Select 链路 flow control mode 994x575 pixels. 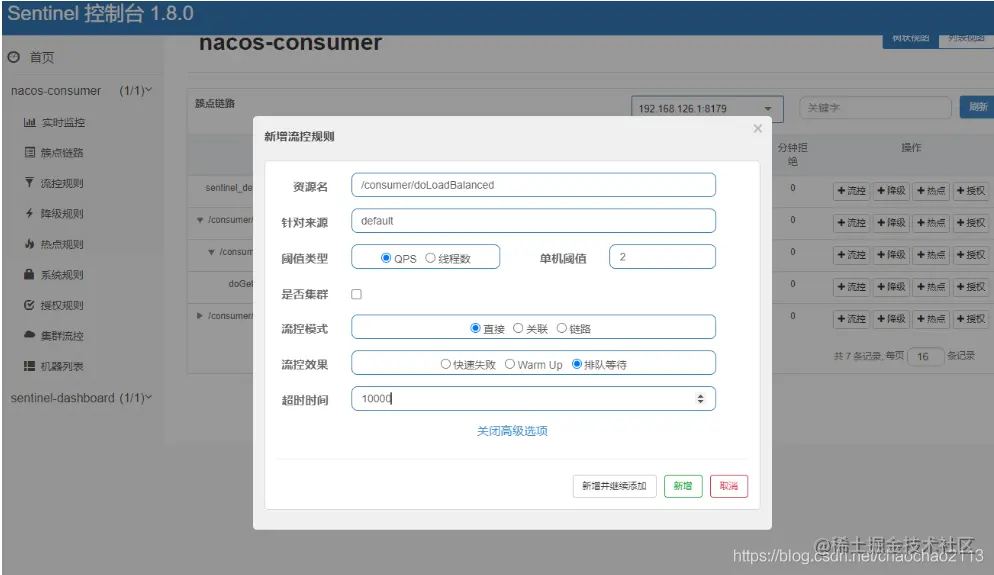point(562,328)
